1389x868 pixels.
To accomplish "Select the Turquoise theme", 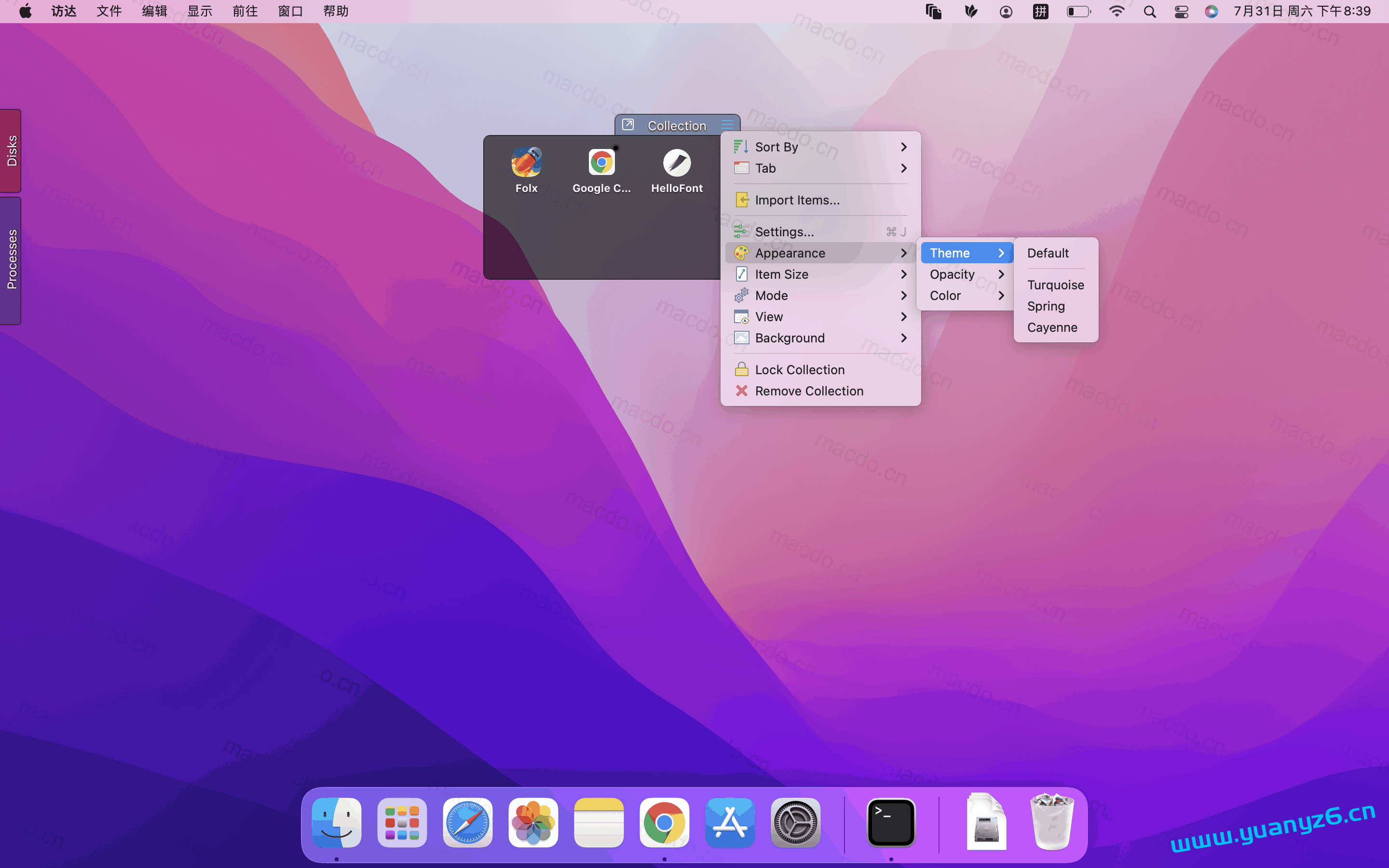I will coord(1055,285).
